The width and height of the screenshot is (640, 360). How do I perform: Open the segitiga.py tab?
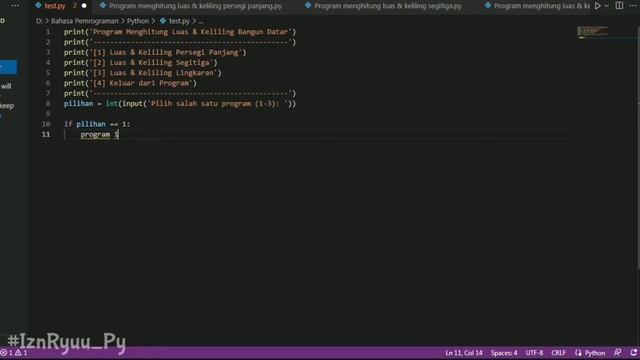click(x=387, y=6)
